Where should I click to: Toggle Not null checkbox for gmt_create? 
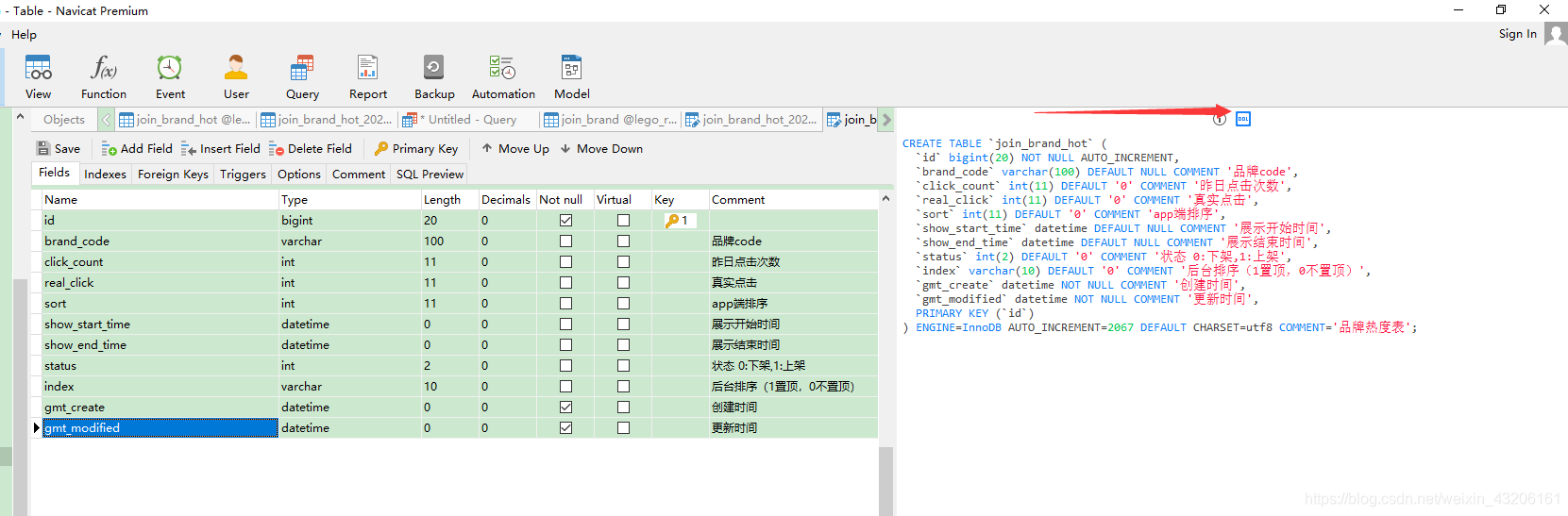click(x=565, y=408)
